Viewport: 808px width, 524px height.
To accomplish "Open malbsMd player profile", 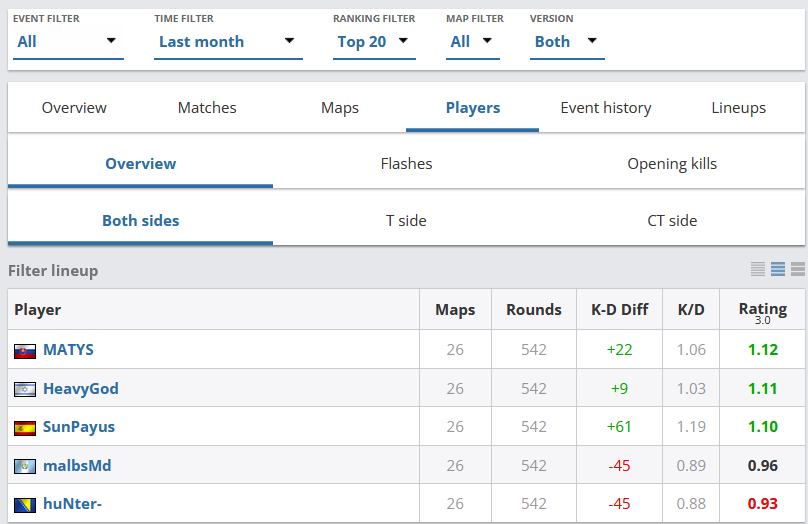I will (x=77, y=465).
